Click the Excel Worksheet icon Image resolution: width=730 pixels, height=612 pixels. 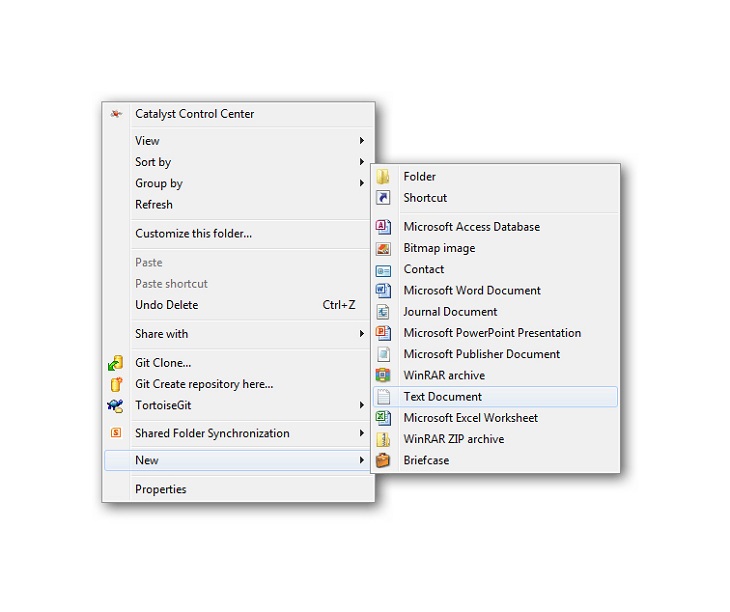(383, 418)
